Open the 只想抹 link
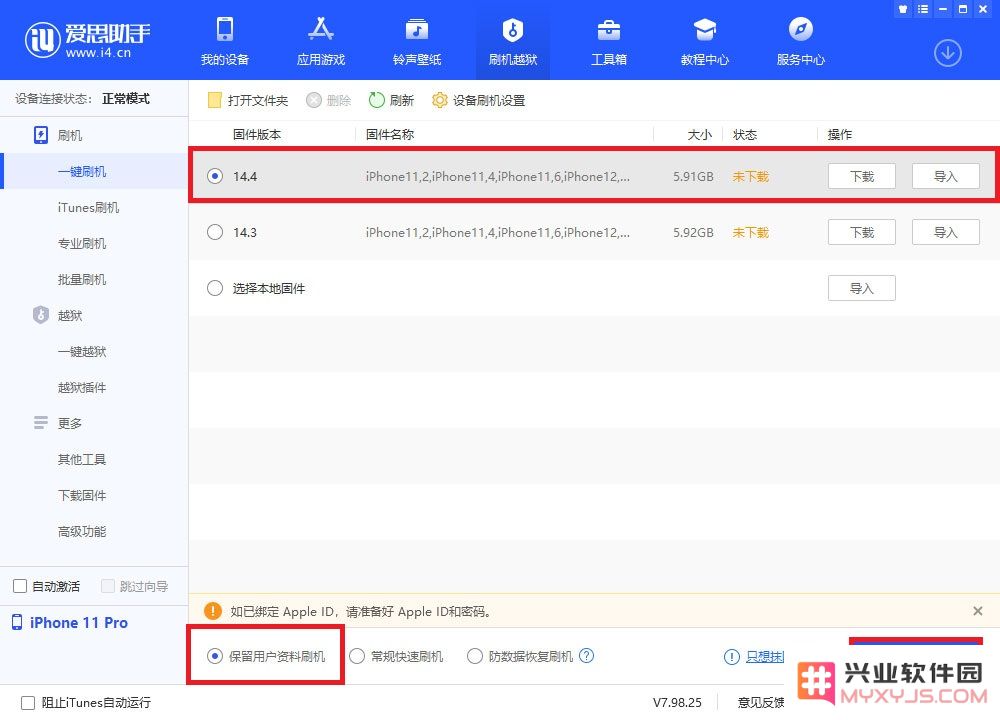1000x720 pixels. click(765, 657)
